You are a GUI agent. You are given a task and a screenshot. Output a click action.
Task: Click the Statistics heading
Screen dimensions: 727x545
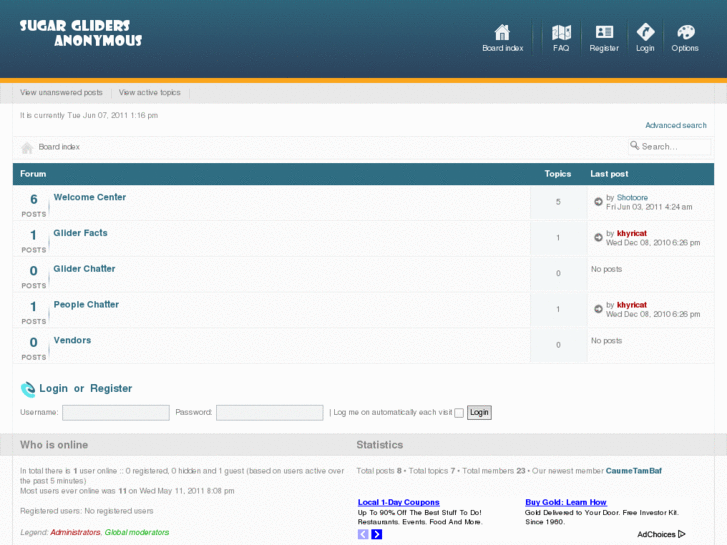[x=380, y=445]
